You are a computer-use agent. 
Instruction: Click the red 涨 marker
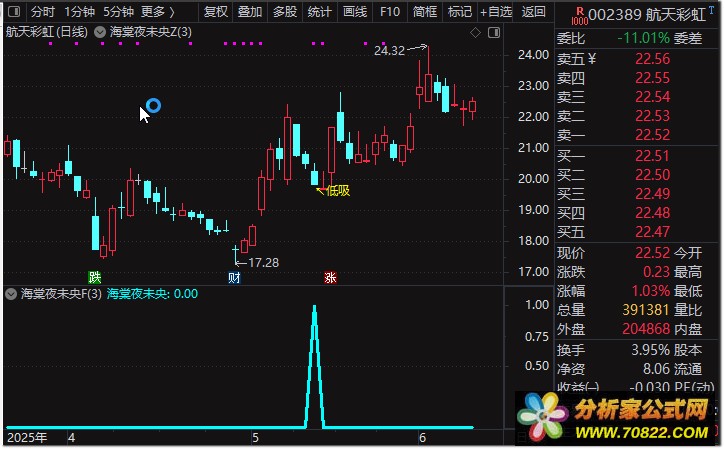330,277
